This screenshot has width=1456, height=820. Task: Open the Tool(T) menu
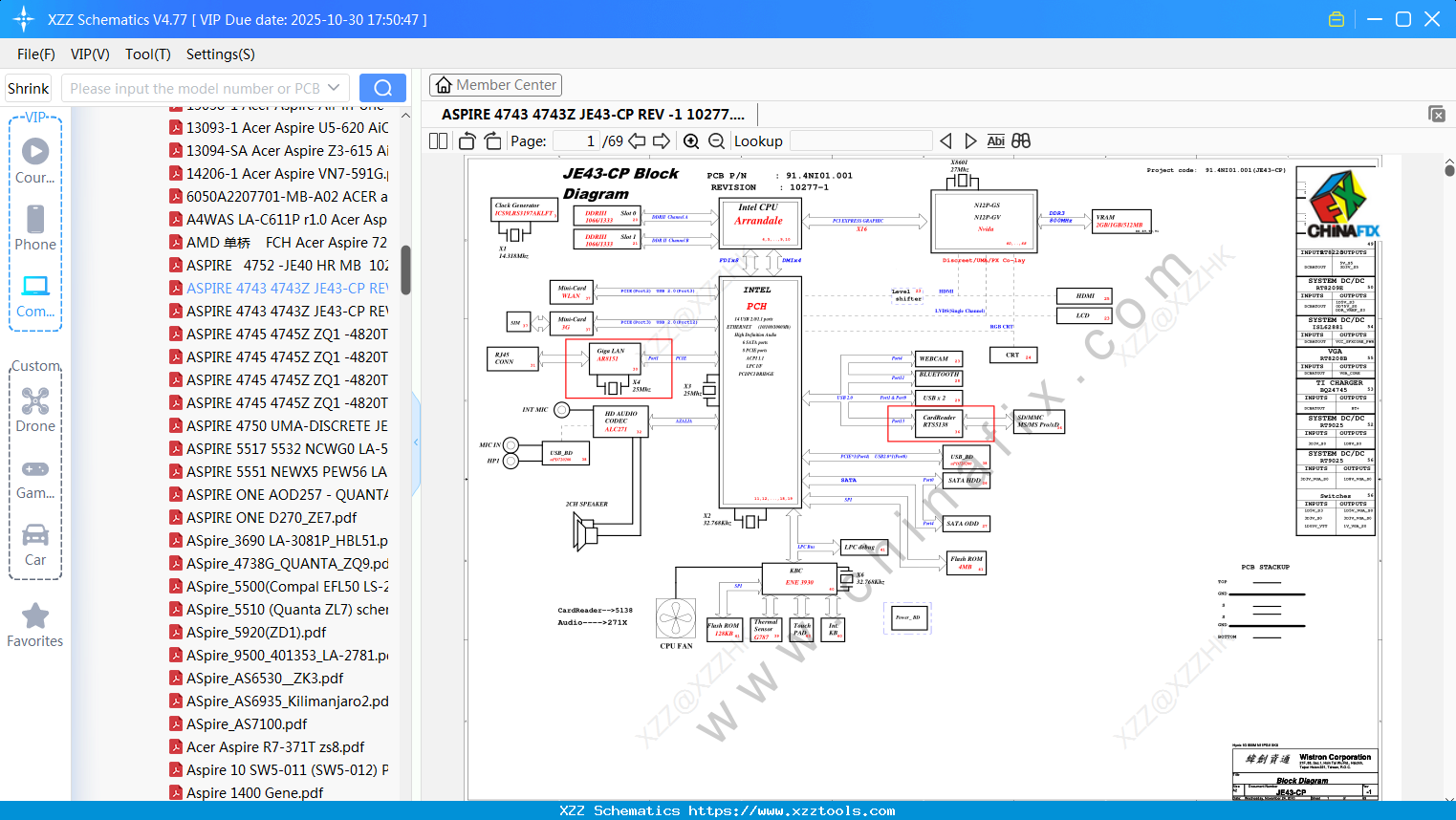[x=148, y=54]
